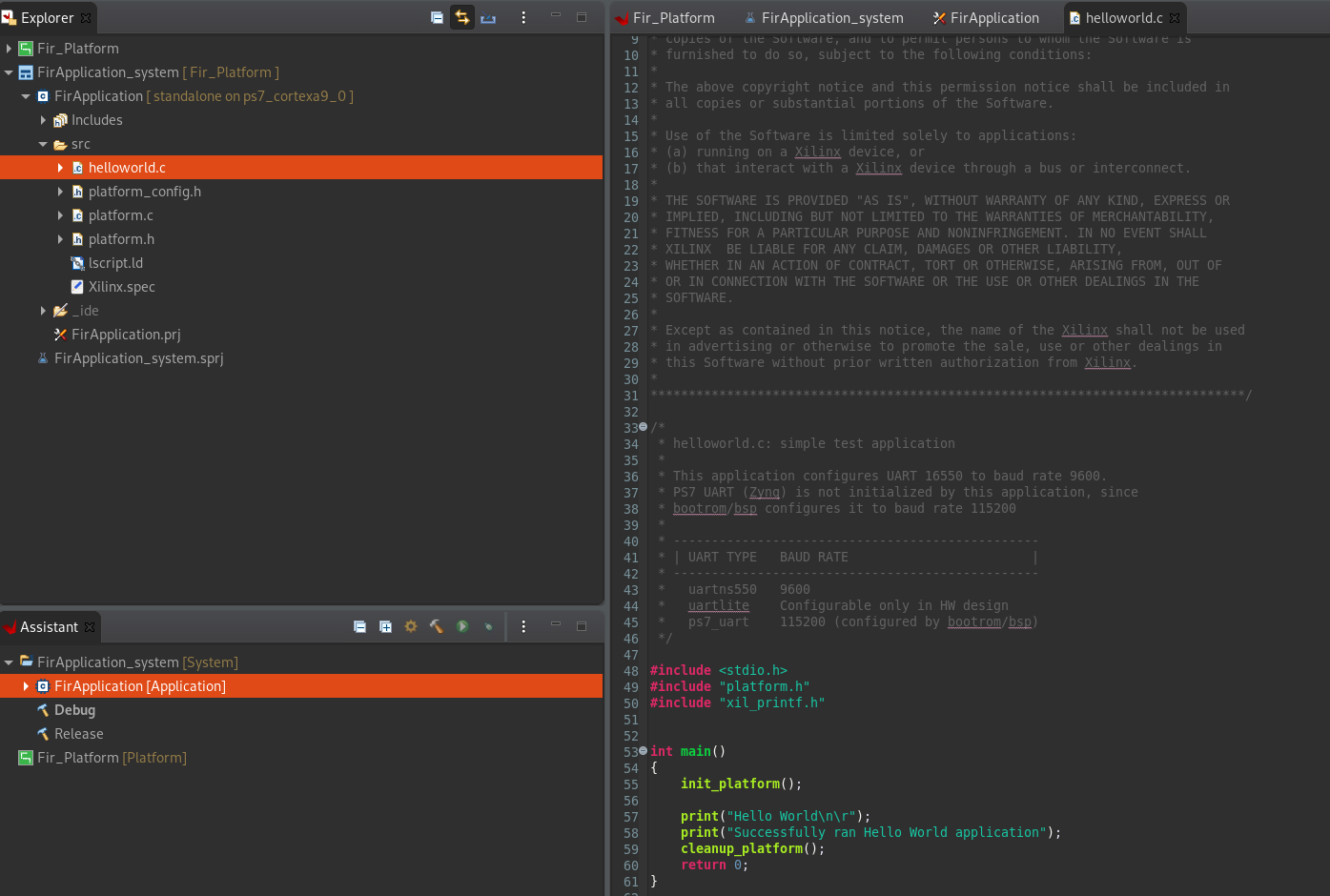Image resolution: width=1330 pixels, height=896 pixels.
Task: Expand the Includes folder
Action: click(x=43, y=120)
